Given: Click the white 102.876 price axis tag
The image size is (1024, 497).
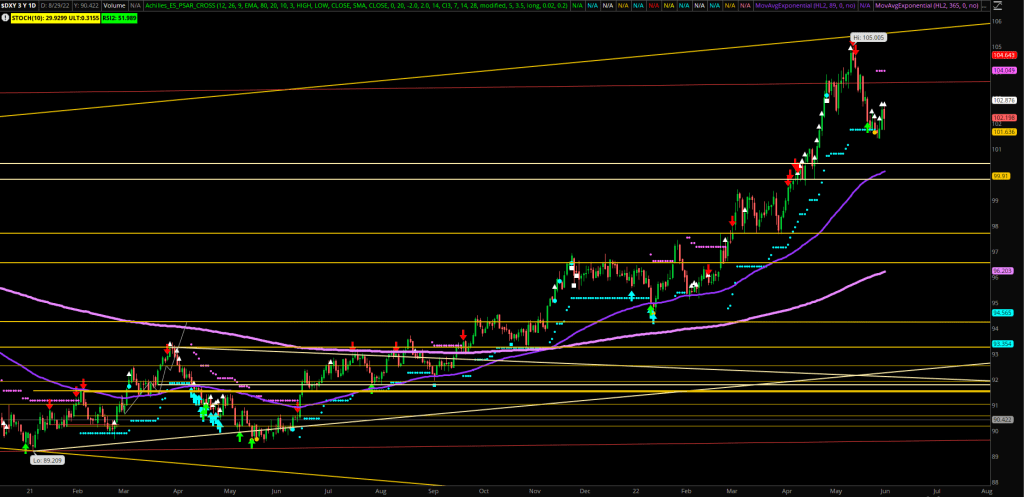Looking at the screenshot, I should (x=1003, y=100).
